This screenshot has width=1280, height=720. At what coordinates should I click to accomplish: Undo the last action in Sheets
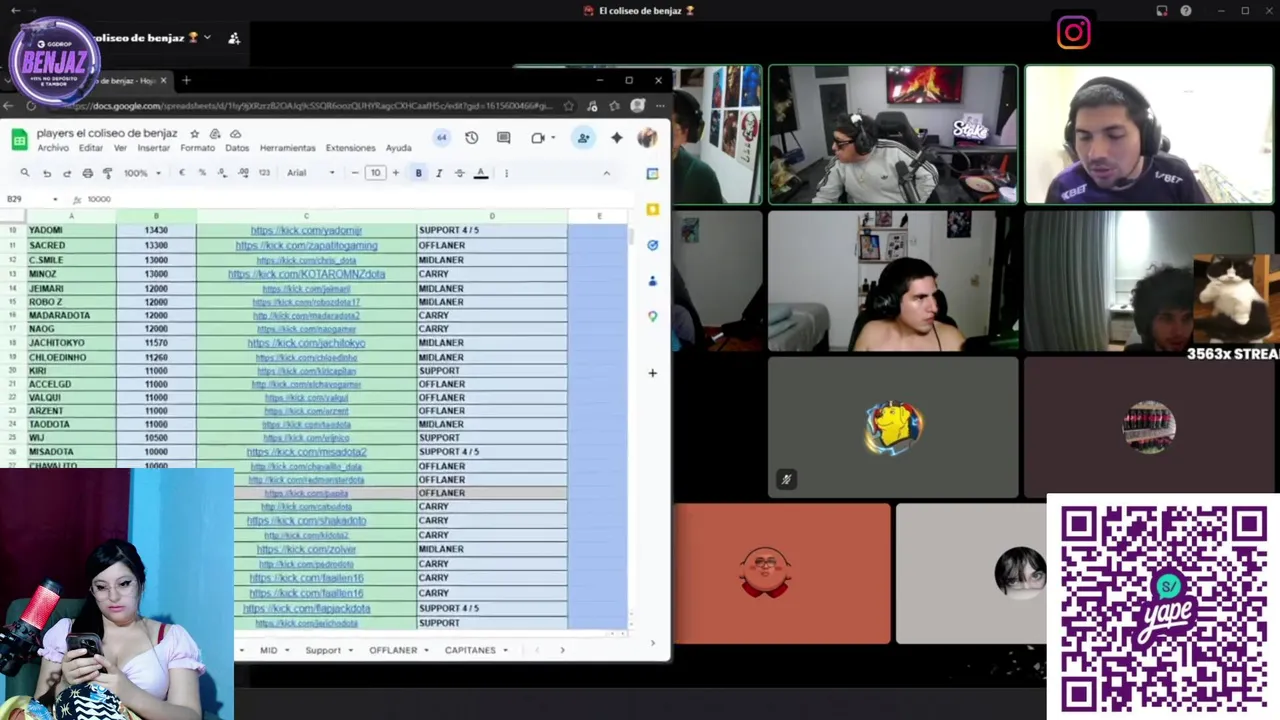(x=46, y=173)
